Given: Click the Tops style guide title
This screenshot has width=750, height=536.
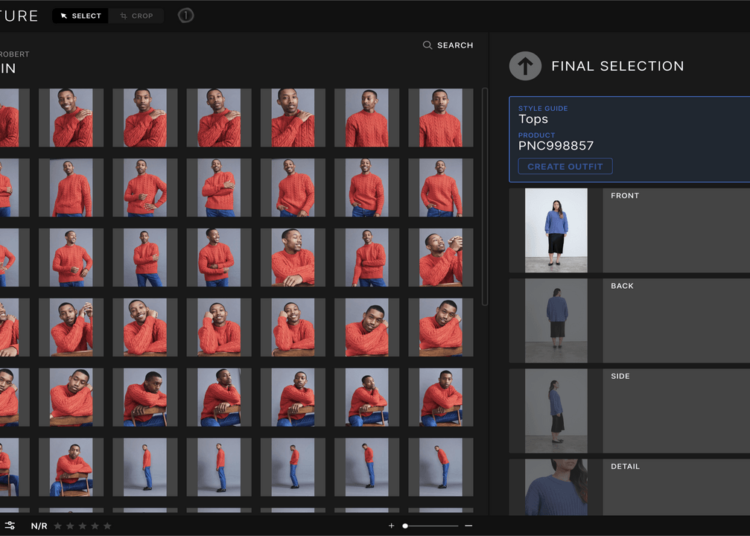Looking at the screenshot, I should 533,119.
